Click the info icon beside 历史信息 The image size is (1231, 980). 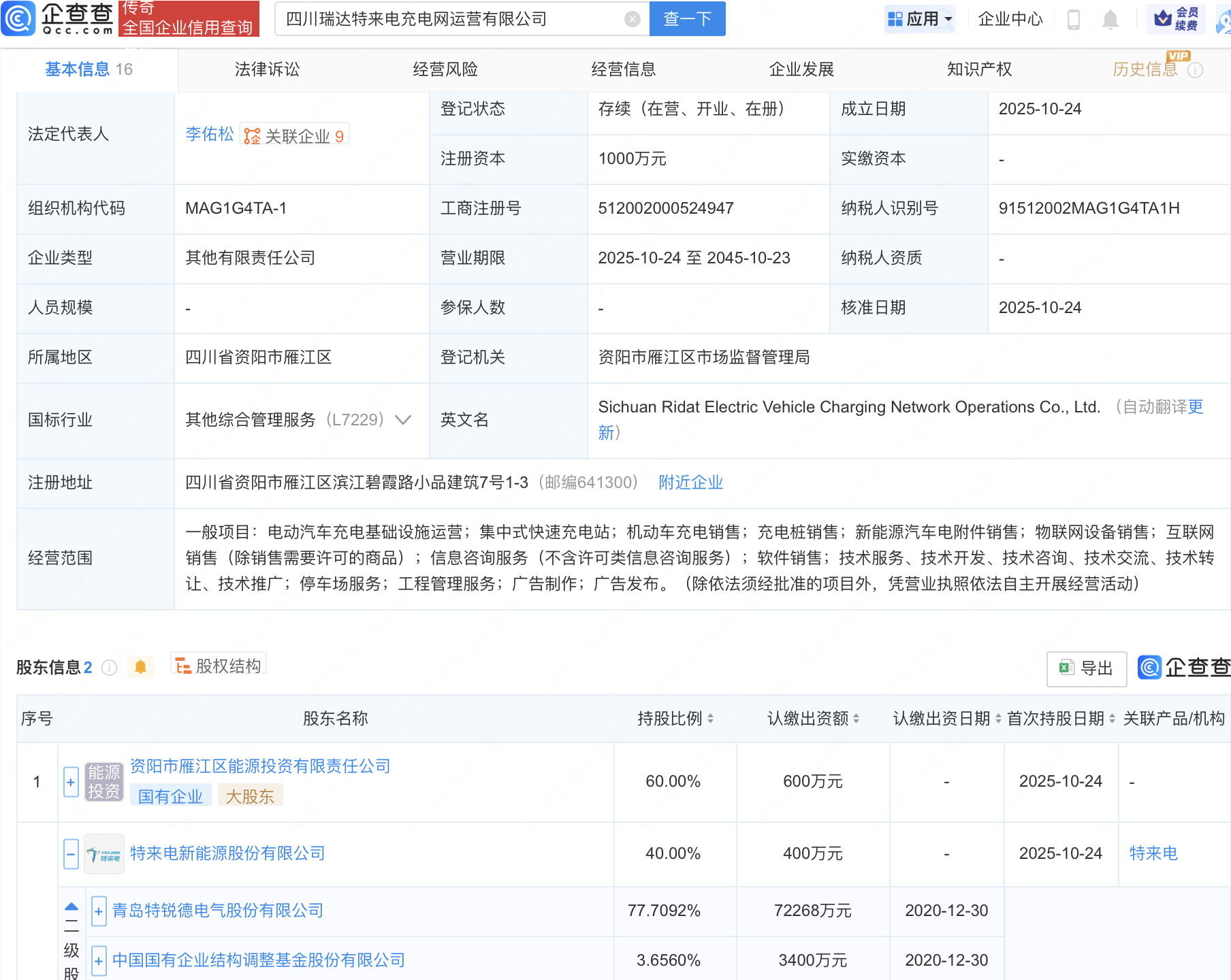pyautogui.click(x=1196, y=70)
